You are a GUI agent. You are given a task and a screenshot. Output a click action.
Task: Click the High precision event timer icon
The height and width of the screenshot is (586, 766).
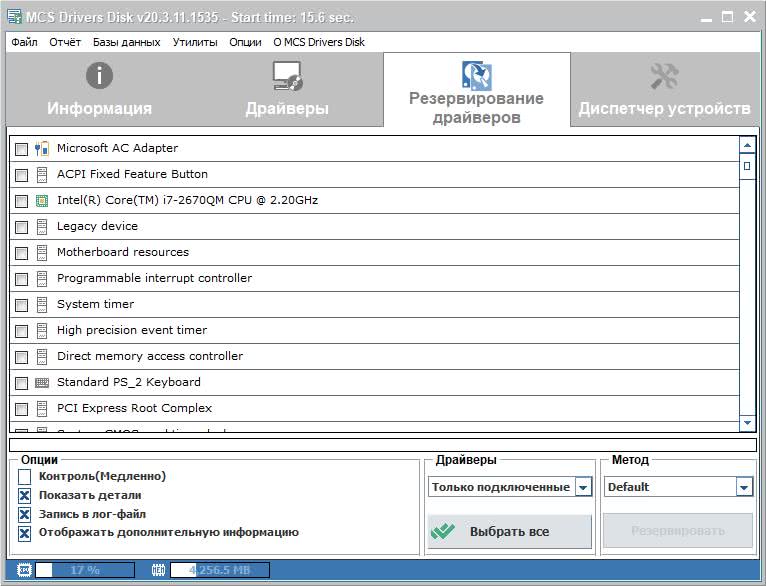pos(42,331)
